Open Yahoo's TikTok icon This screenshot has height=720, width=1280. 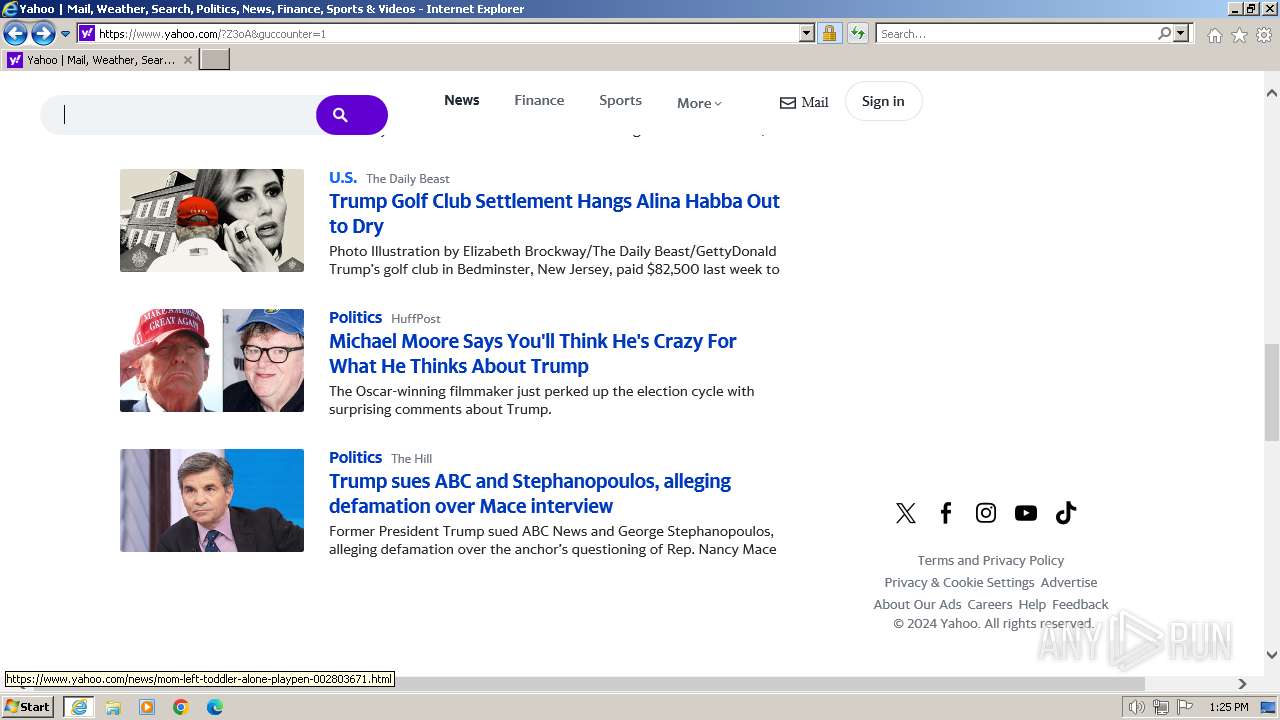coord(1066,513)
